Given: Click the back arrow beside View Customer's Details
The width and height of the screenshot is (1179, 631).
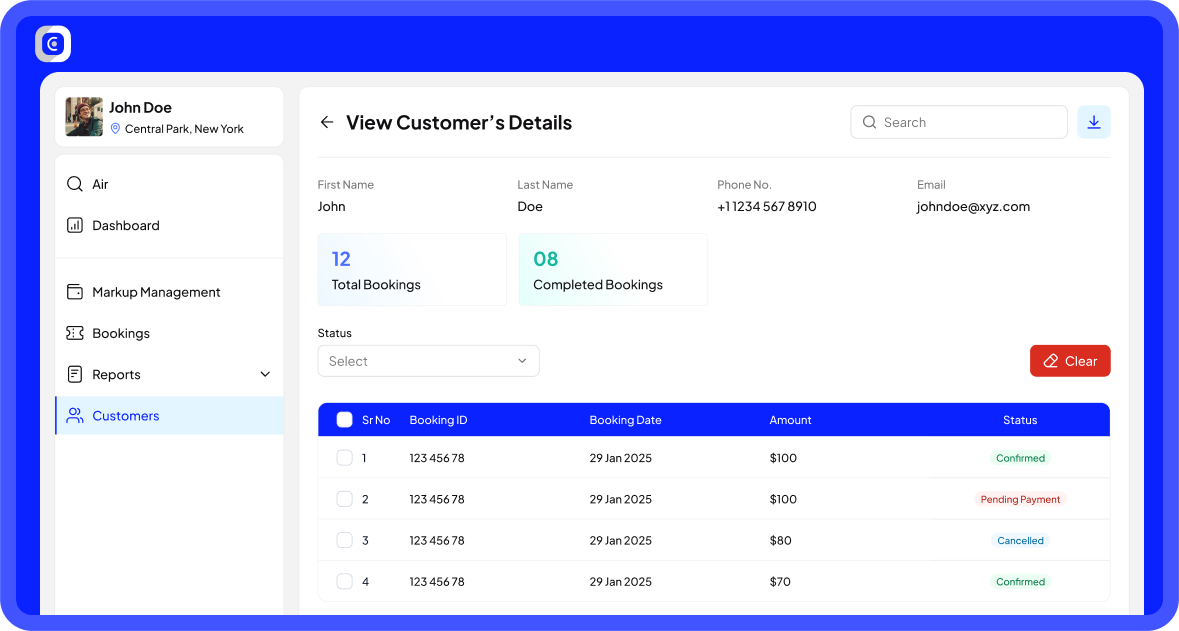Looking at the screenshot, I should pos(326,121).
